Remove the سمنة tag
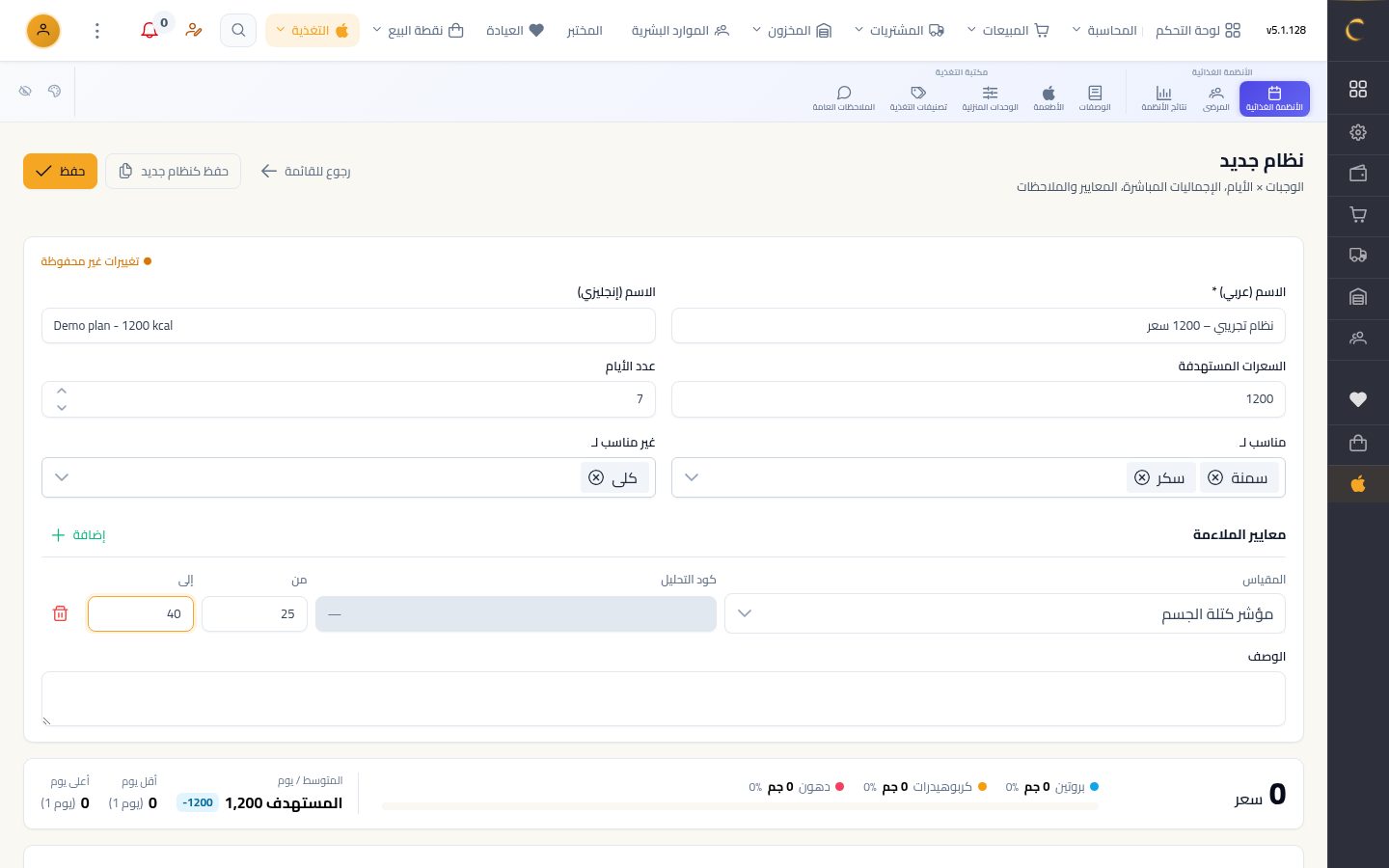 click(1215, 478)
